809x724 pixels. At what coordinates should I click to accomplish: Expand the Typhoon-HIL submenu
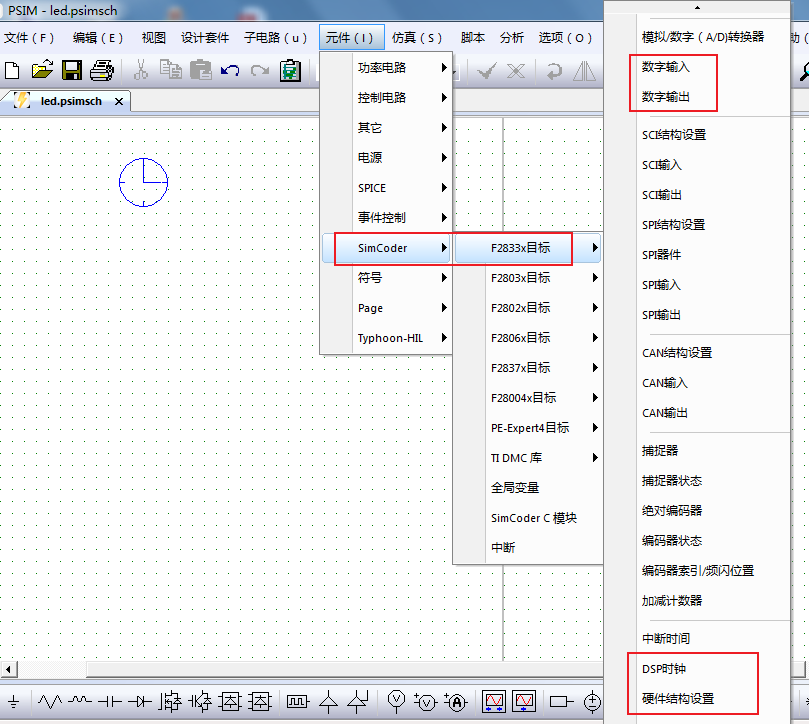pos(386,338)
